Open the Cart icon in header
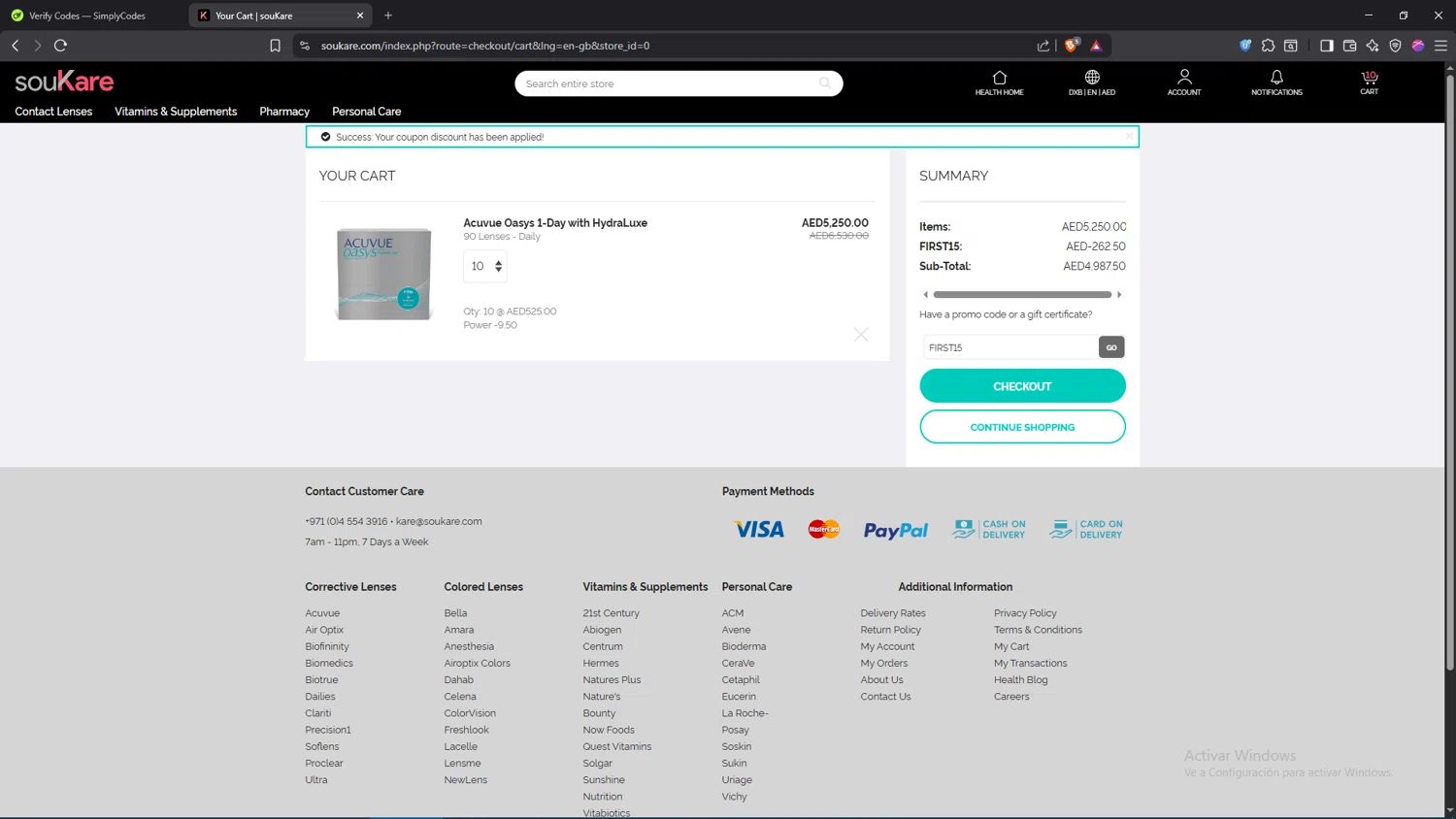 tap(1369, 82)
